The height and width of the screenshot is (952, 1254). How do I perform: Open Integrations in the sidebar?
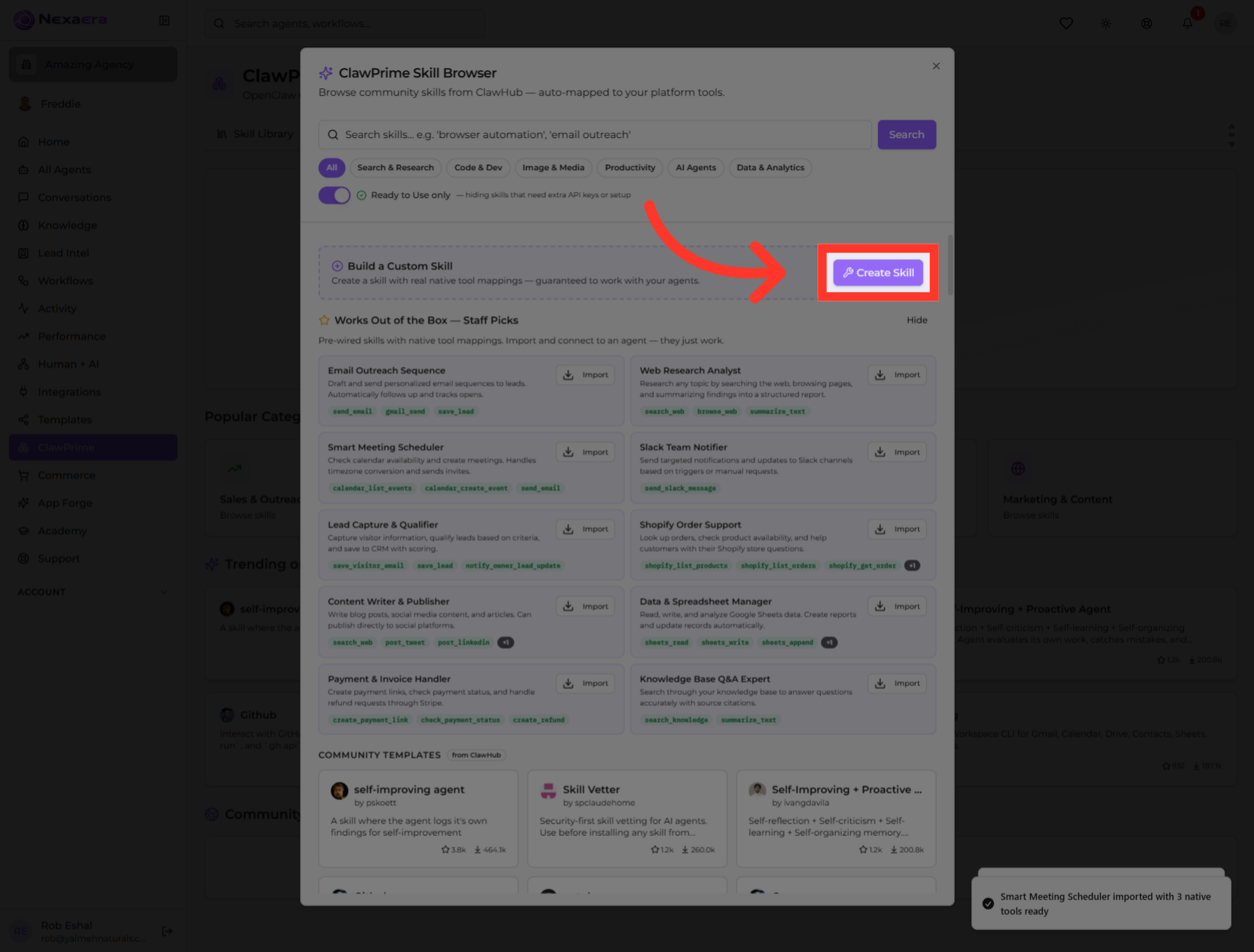(69, 392)
